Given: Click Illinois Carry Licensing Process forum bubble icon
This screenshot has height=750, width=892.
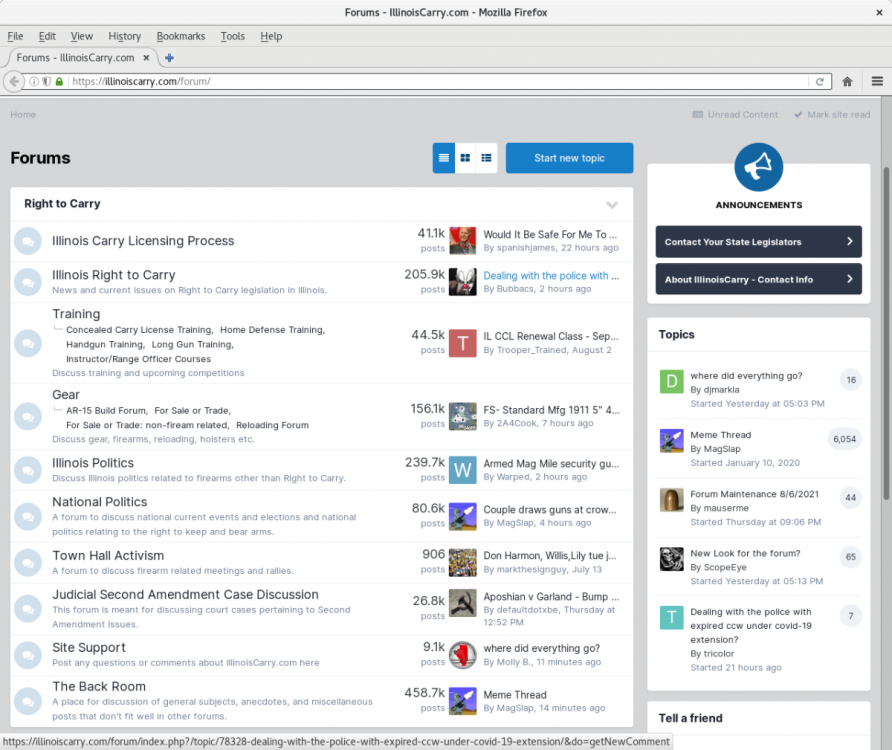Looking at the screenshot, I should point(28,241).
